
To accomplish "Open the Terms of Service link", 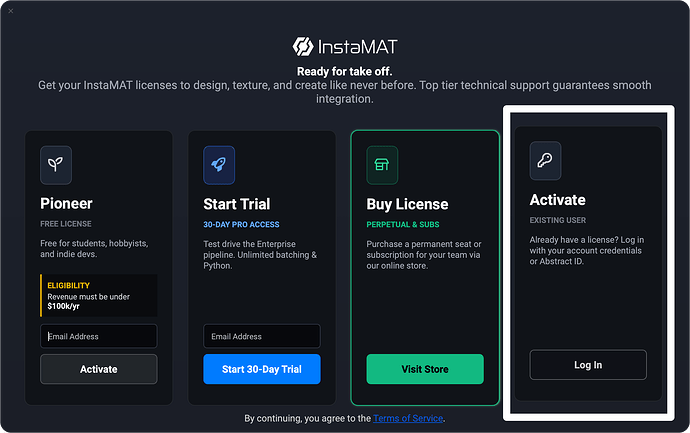I will pos(408,418).
